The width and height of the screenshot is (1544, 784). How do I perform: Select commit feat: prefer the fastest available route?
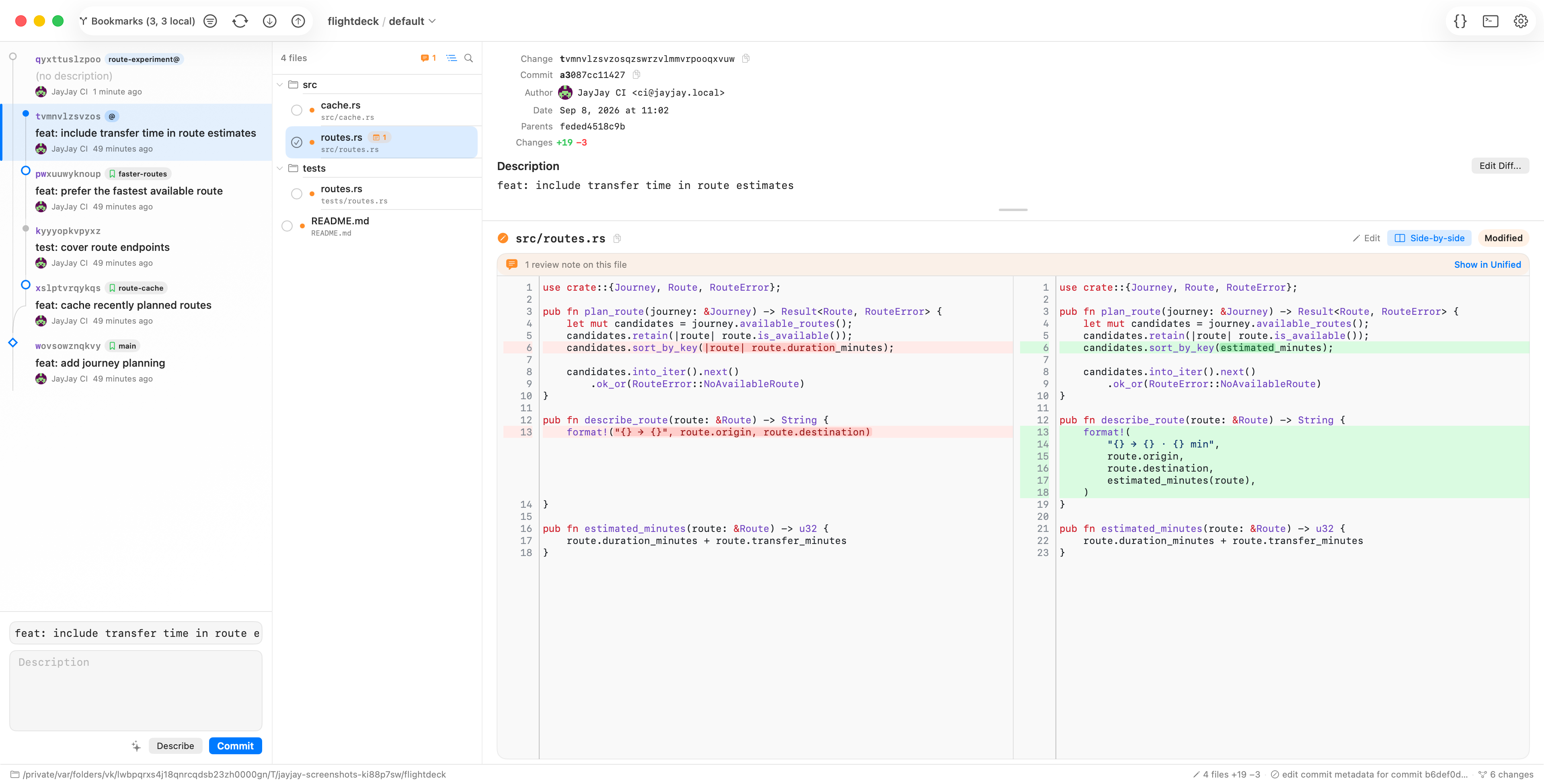[x=136, y=190]
